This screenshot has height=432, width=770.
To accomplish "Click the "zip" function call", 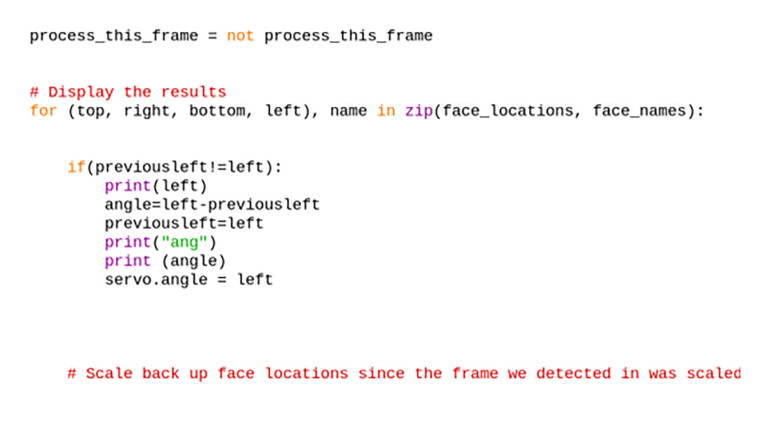I will 418,111.
